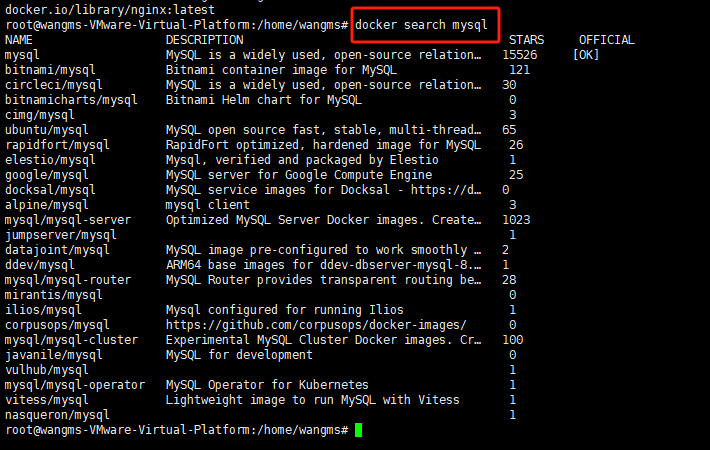Click the mysql/mysql-server entry name

click(68, 220)
